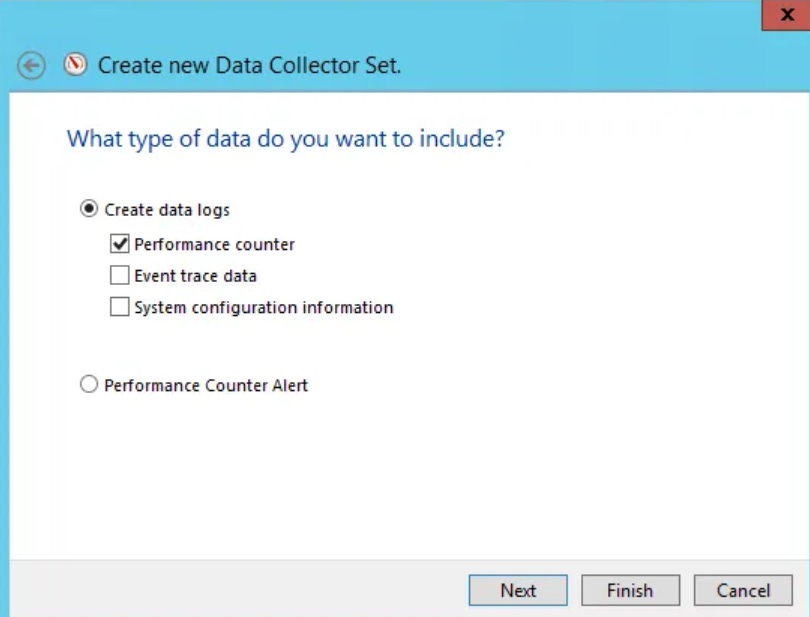Click the Finish button
The width and height of the screenshot is (810, 617).
(630, 590)
